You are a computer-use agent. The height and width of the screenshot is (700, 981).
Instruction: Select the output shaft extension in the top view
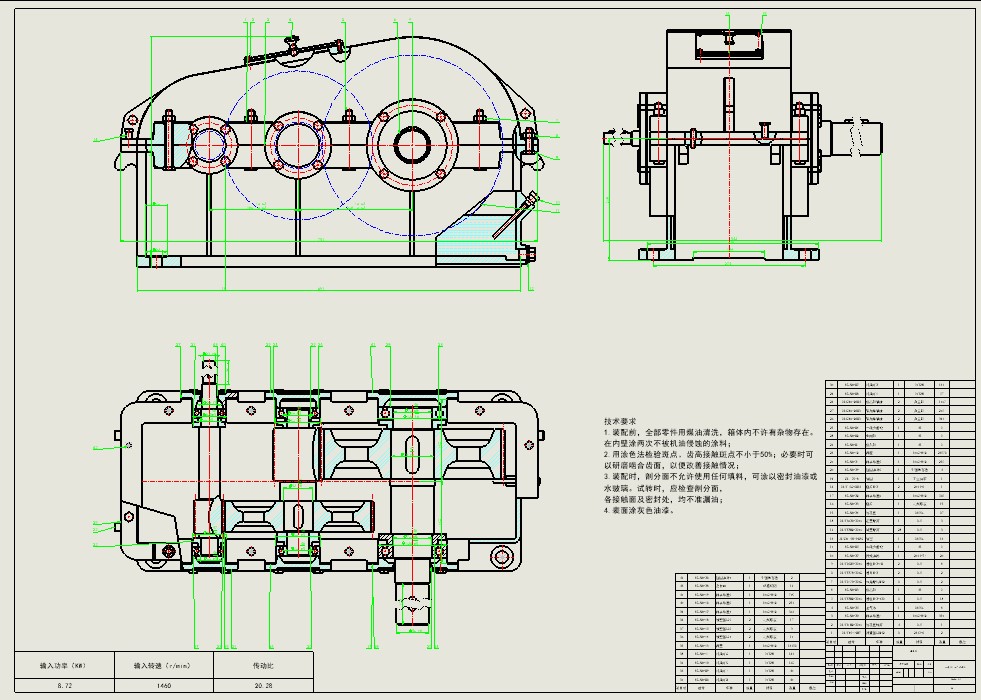[414, 603]
